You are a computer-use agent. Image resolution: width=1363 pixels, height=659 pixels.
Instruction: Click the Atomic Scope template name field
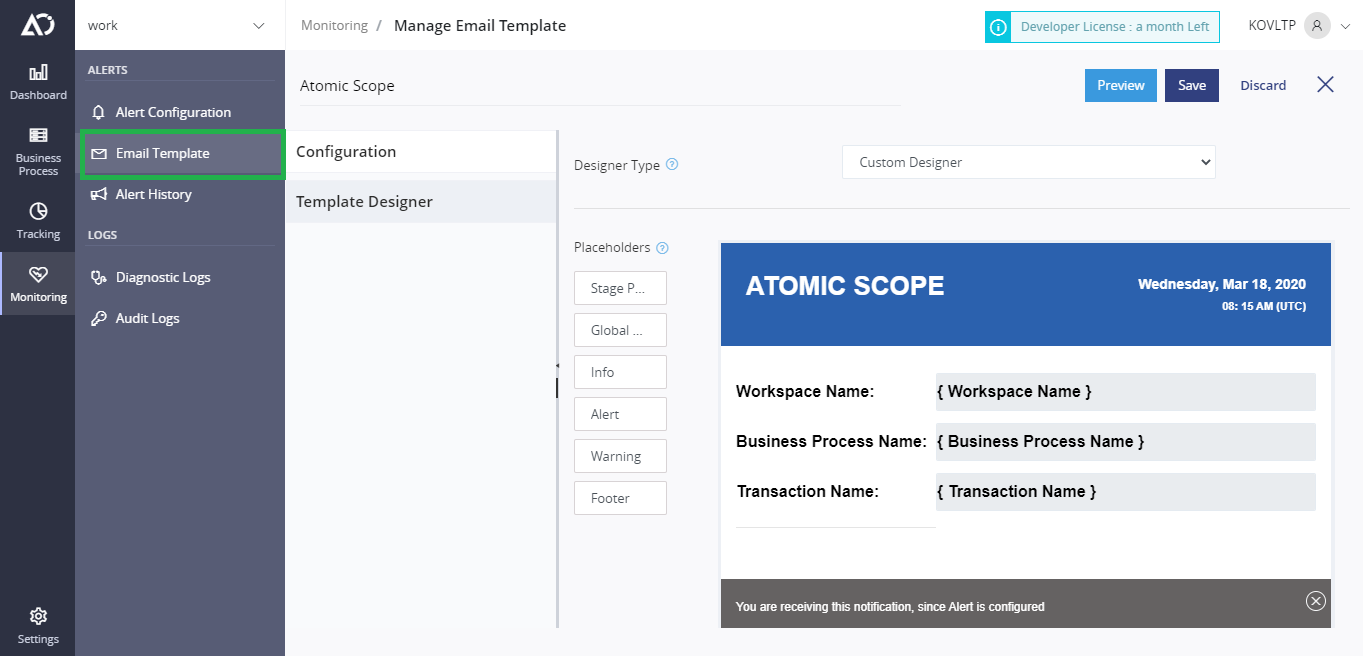[600, 86]
